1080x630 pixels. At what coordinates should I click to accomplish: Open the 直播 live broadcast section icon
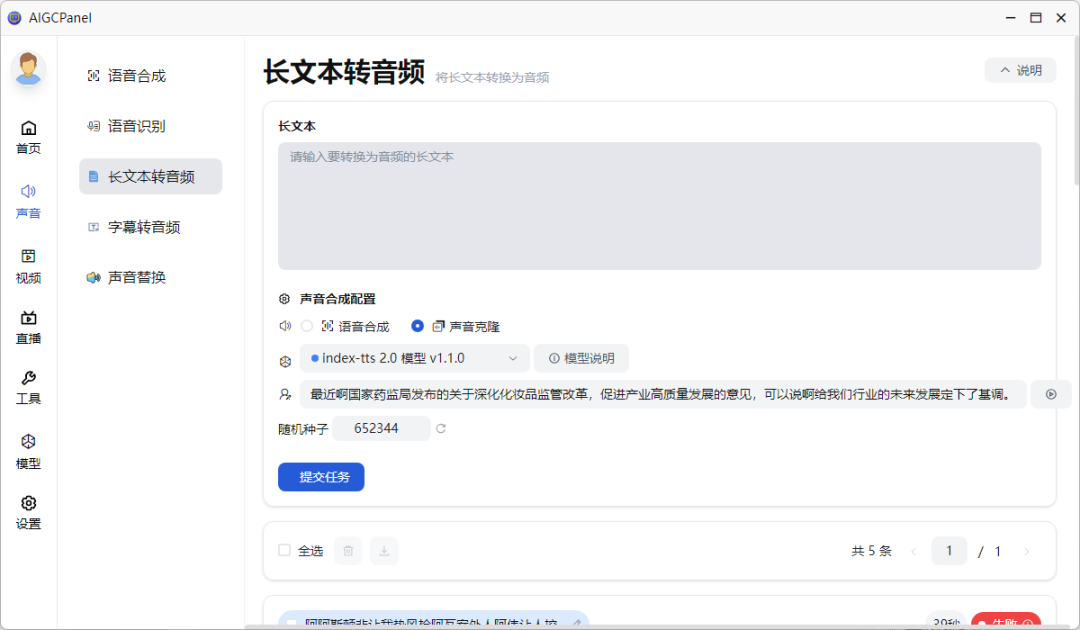[x=28, y=318]
